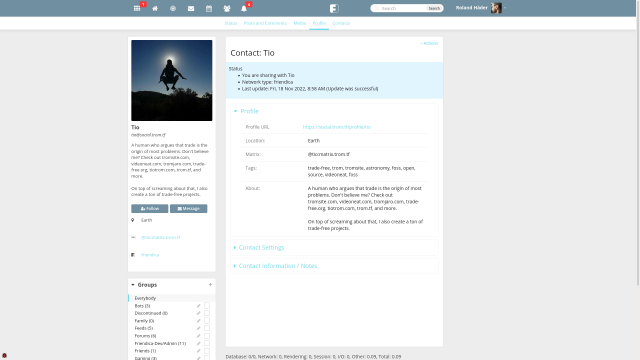640x360 pixels.
Task: Edit the Bots group pencil icon
Action: coord(198,306)
